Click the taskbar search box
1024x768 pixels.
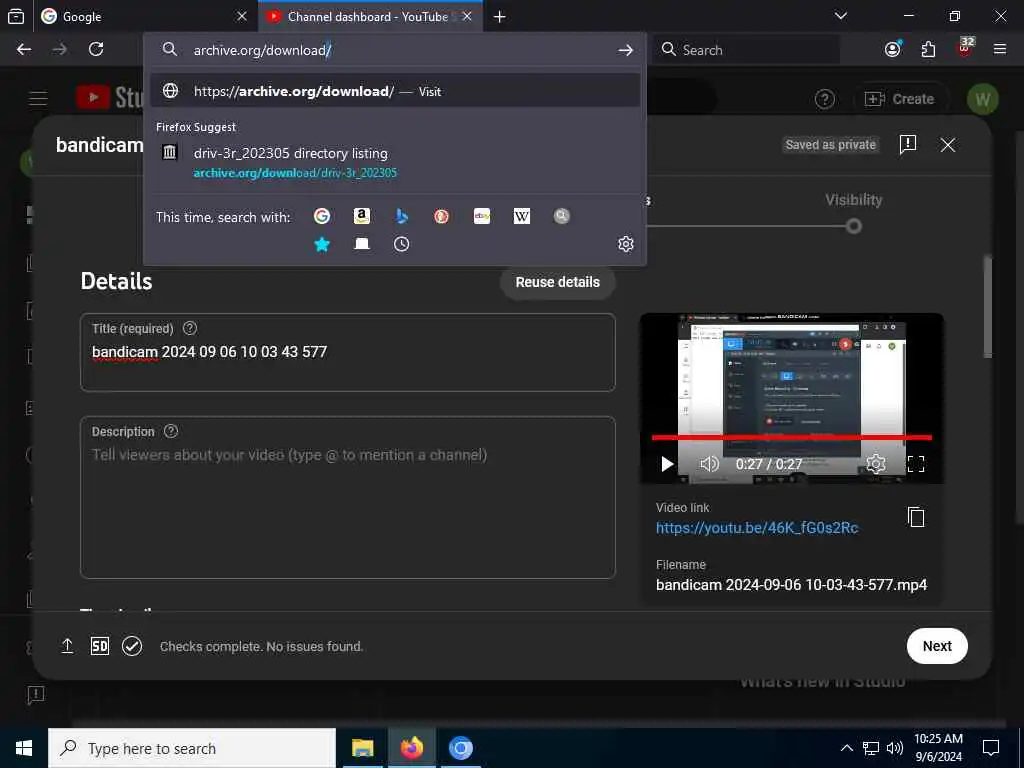(192, 748)
